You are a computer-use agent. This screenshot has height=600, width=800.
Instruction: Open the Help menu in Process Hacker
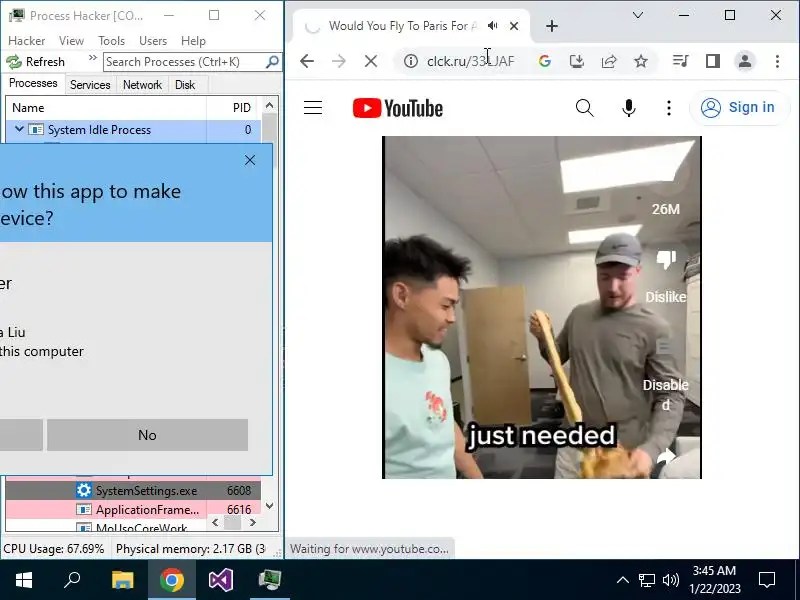[193, 41]
